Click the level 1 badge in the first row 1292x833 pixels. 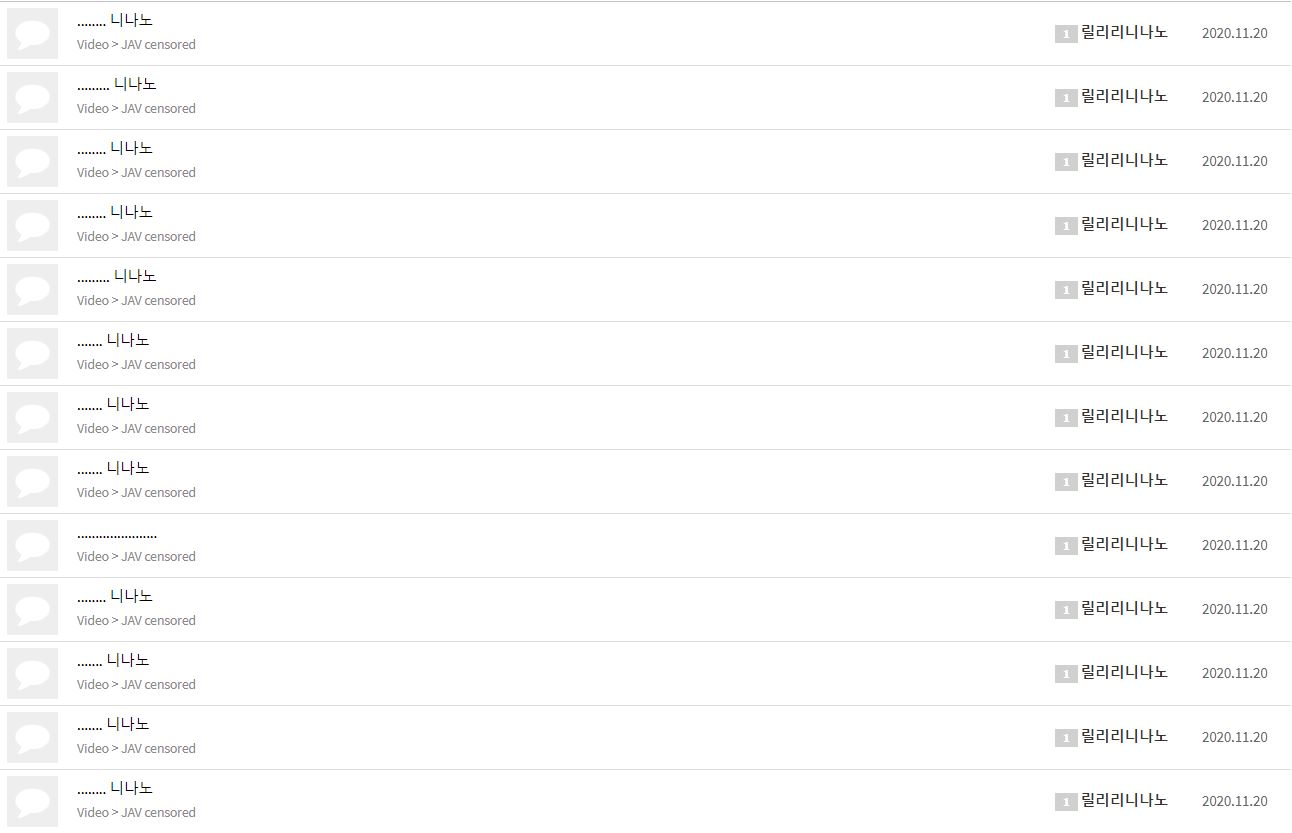1066,34
